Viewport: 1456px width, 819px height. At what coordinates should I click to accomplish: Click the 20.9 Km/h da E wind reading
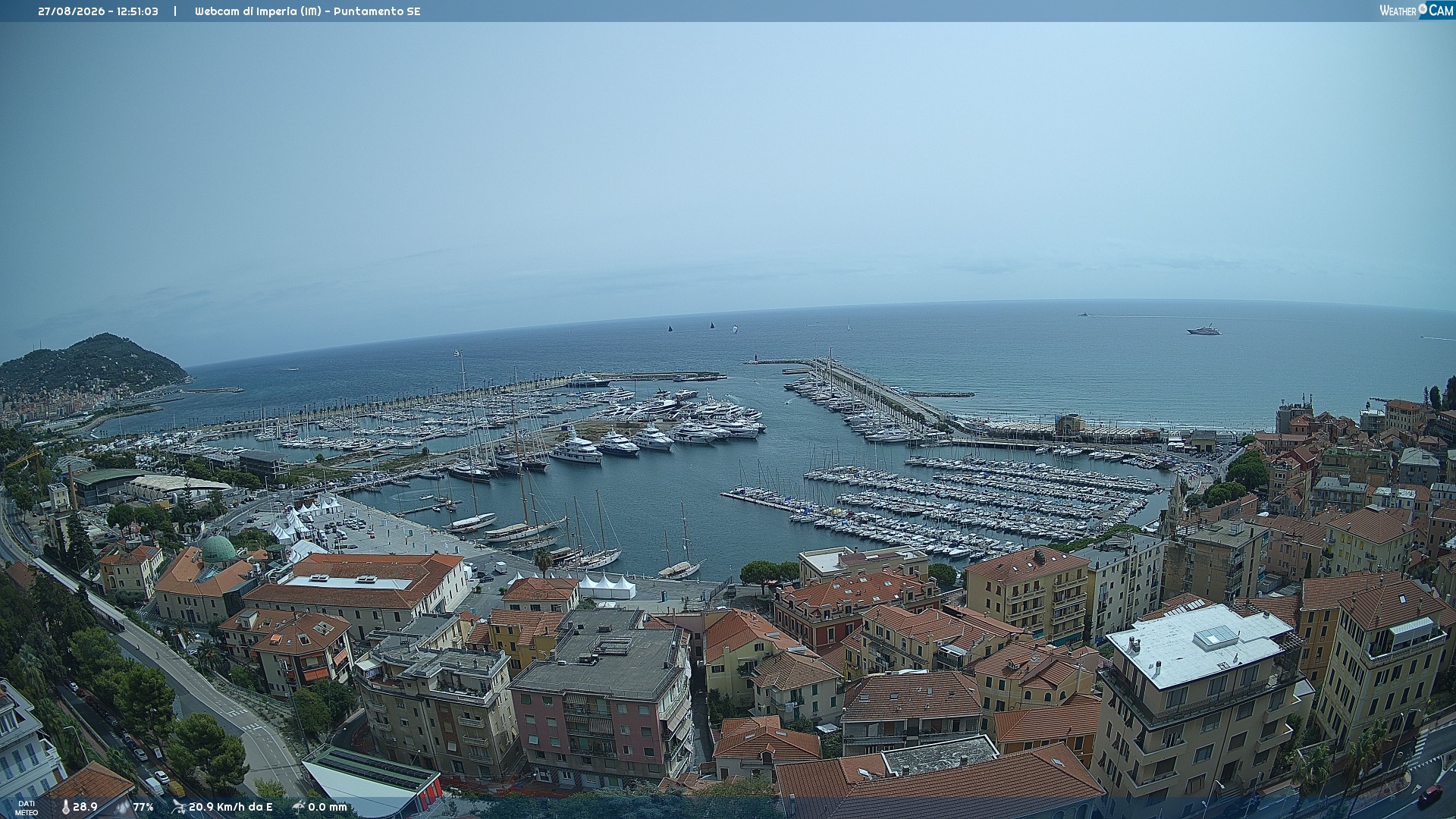tap(231, 807)
